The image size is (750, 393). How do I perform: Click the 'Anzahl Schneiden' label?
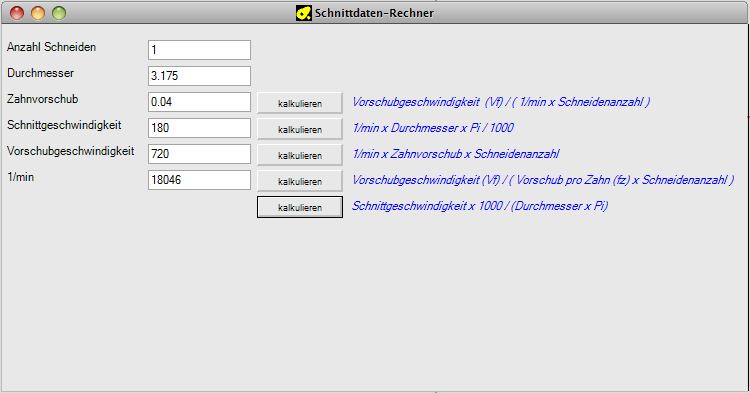52,47
